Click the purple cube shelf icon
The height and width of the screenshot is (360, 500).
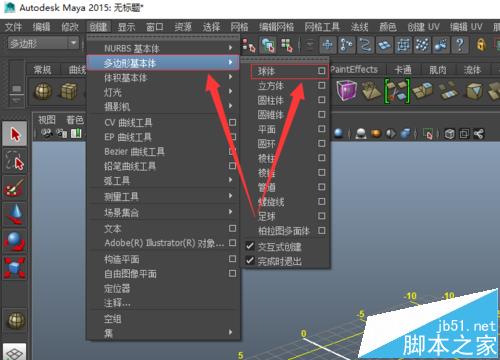[x=346, y=91]
